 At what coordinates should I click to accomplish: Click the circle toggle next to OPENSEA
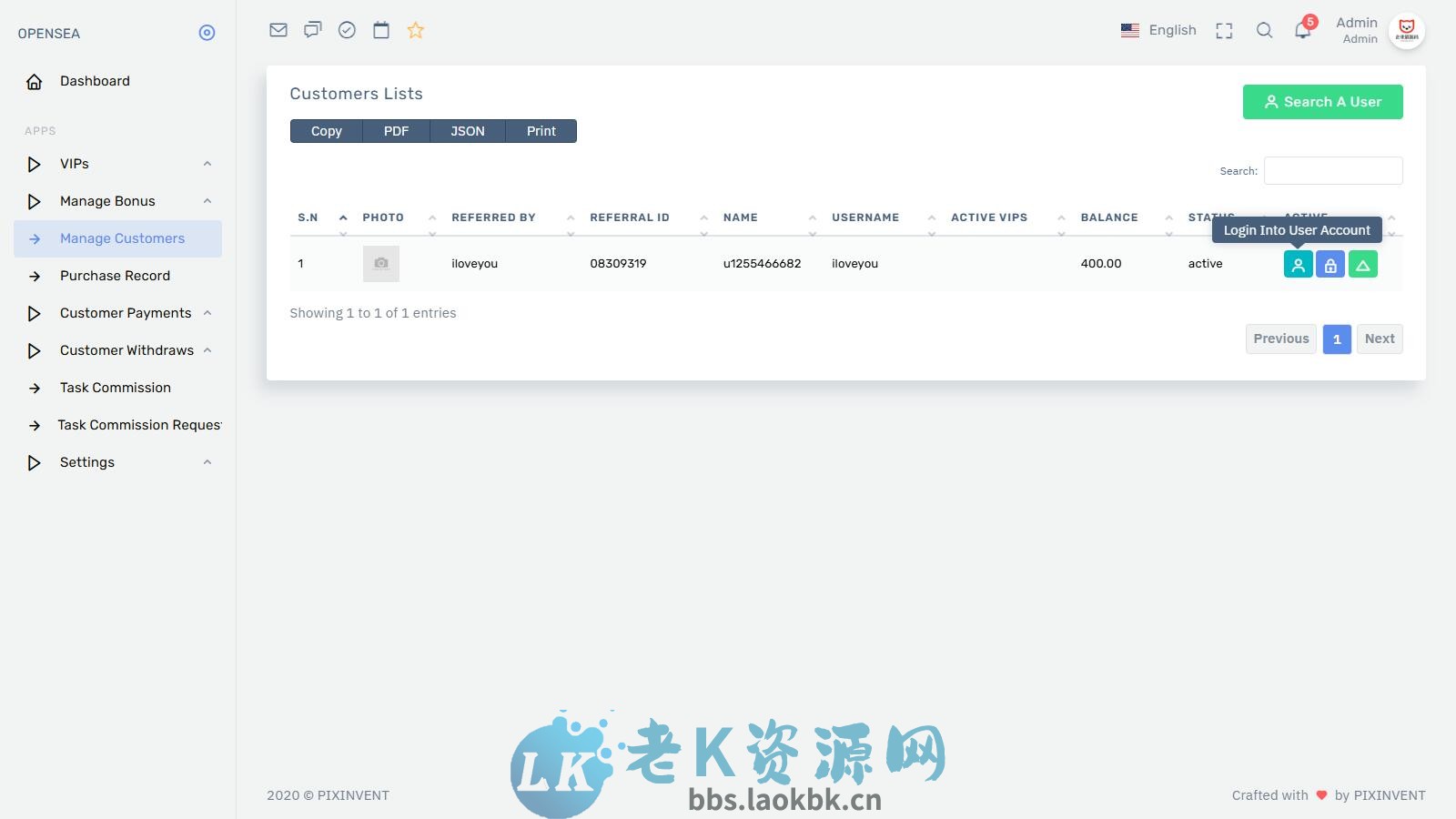[x=207, y=33]
